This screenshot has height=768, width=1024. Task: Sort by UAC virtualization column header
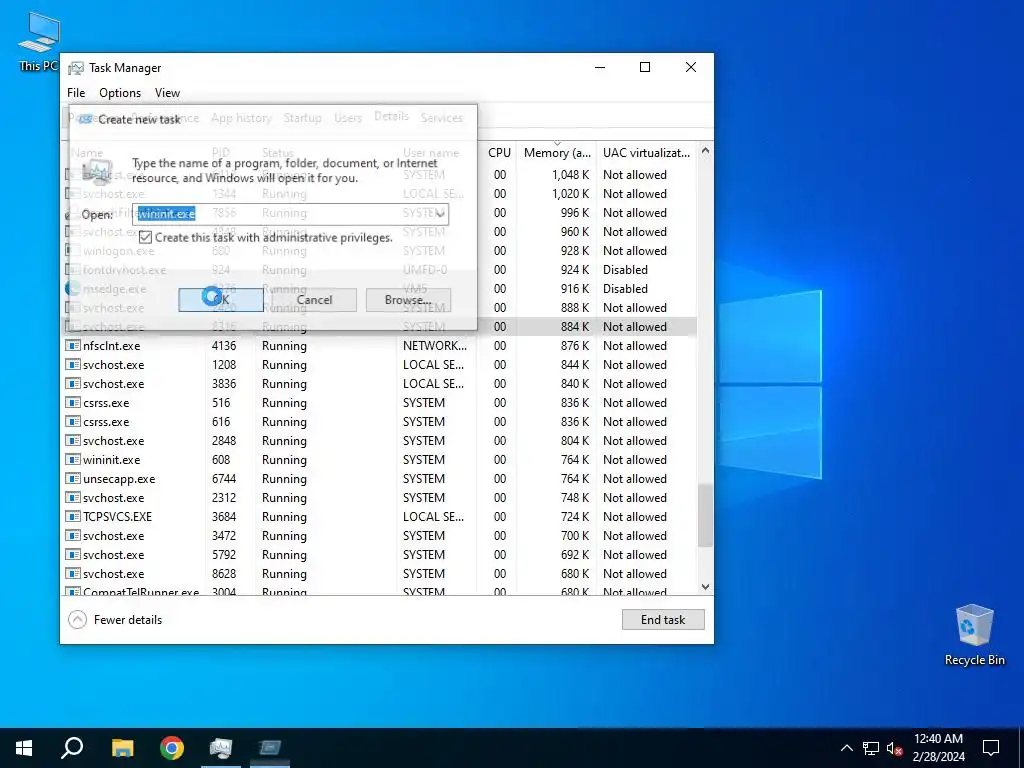point(647,152)
